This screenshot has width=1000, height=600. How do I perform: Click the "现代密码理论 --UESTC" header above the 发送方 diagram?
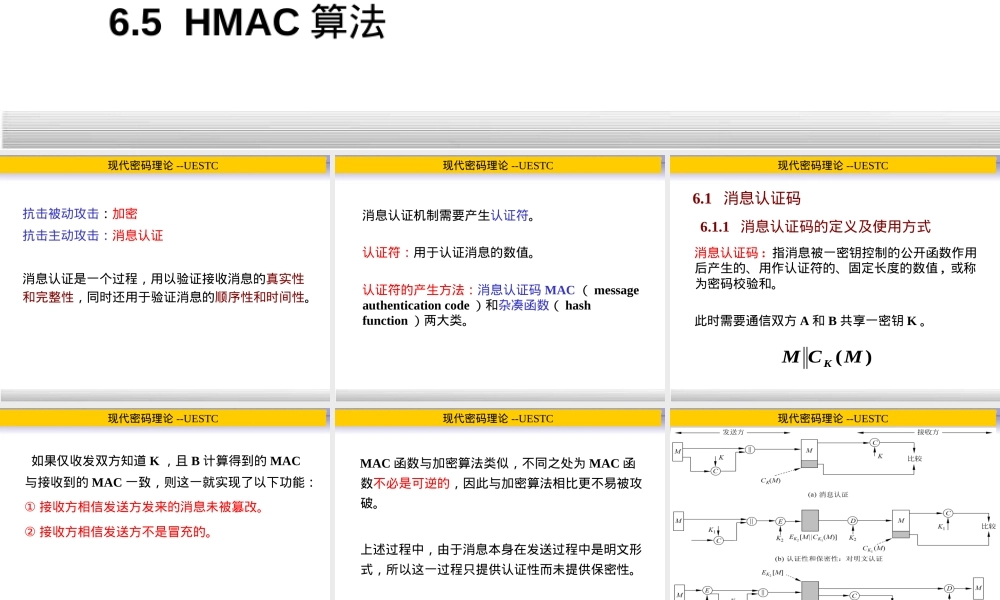[833, 419]
